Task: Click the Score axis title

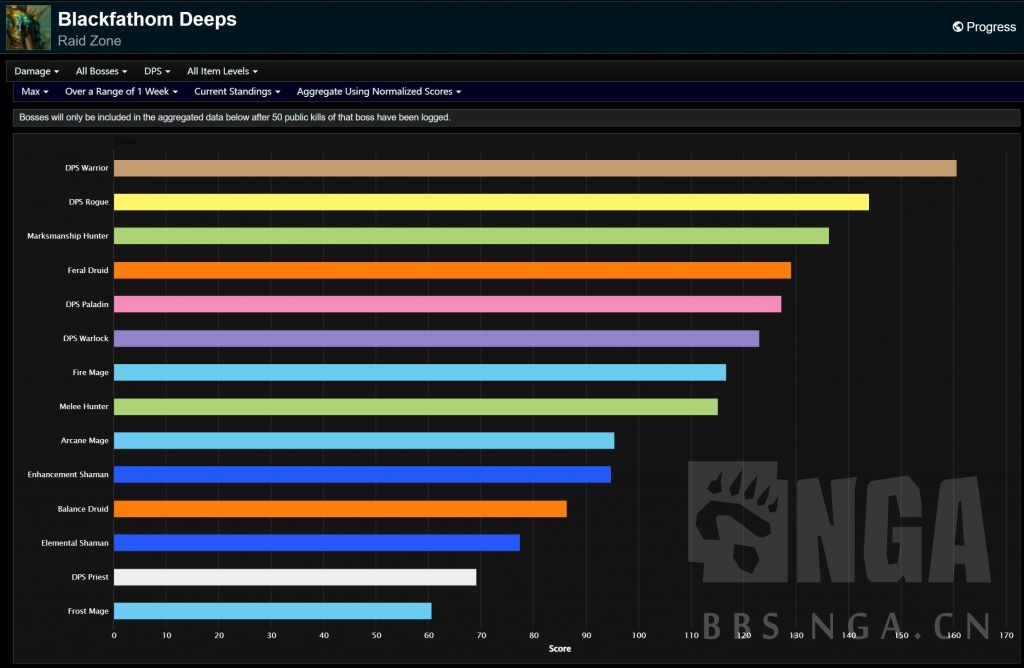Action: click(560, 648)
